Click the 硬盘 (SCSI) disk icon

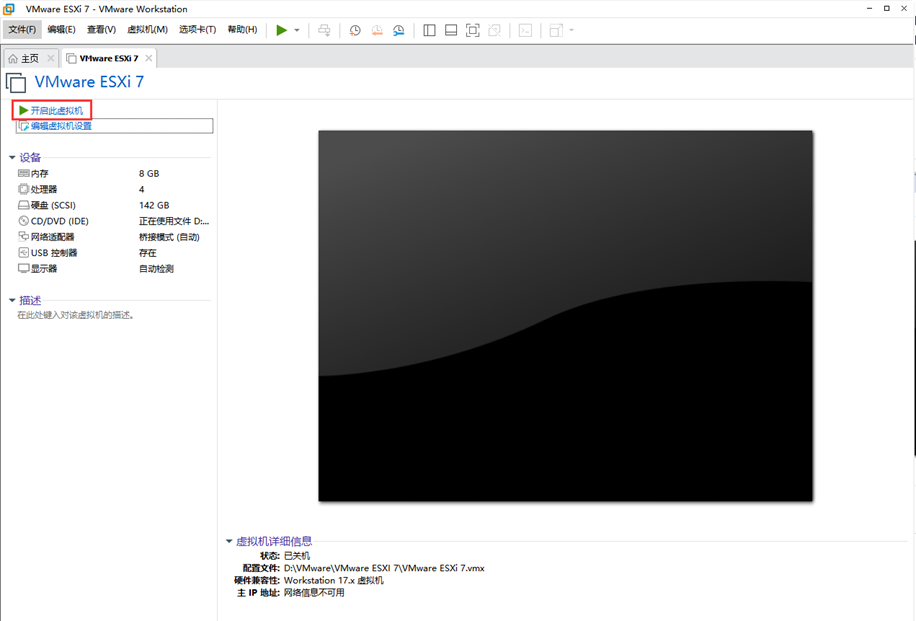[x=23, y=205]
